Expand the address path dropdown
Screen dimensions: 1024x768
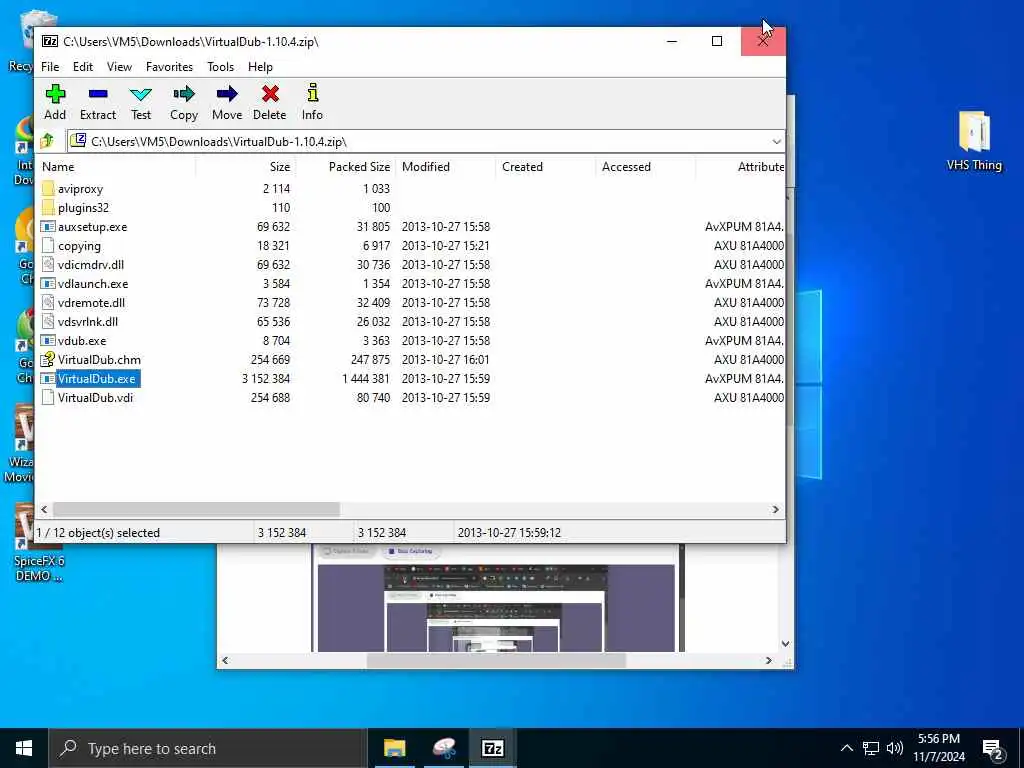coord(776,141)
